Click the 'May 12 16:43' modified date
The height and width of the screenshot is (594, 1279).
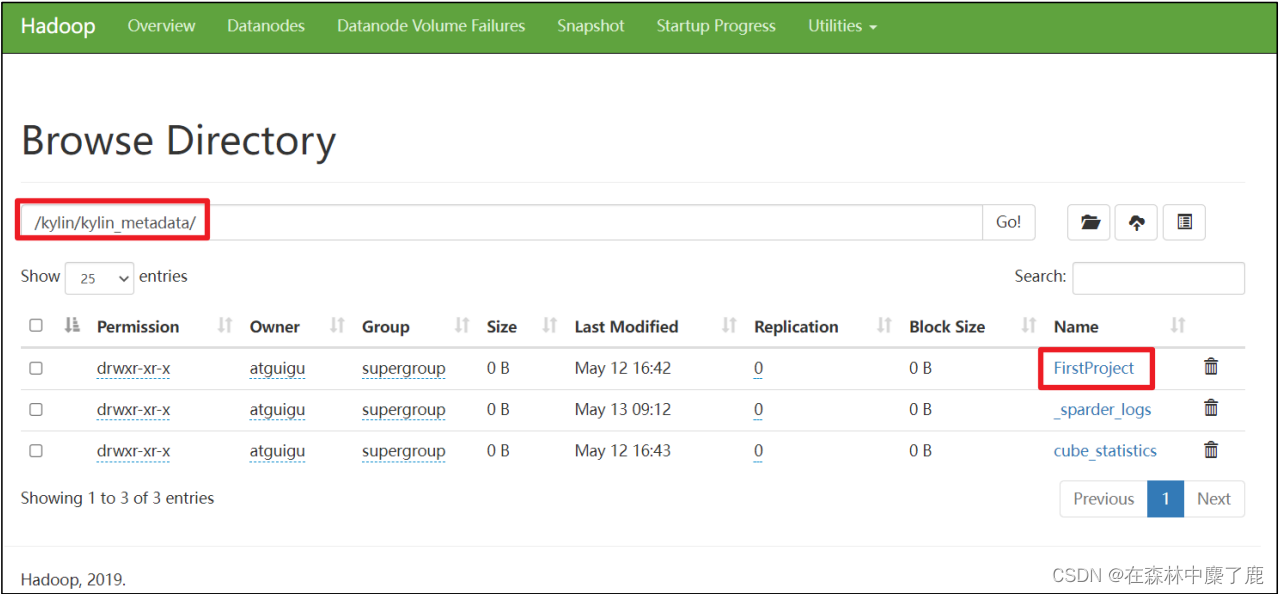(x=623, y=451)
